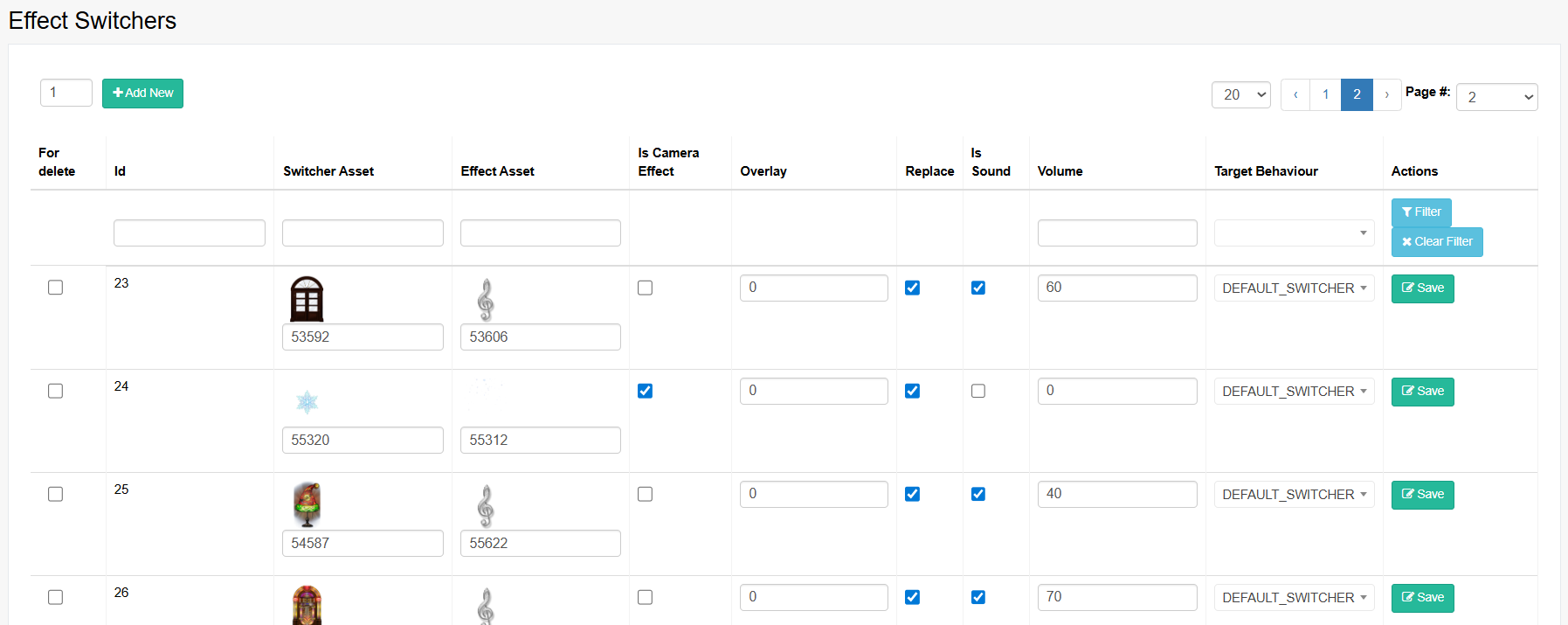Go to the next page arrow
Image resolution: width=1568 pixels, height=625 pixels.
point(1386,94)
